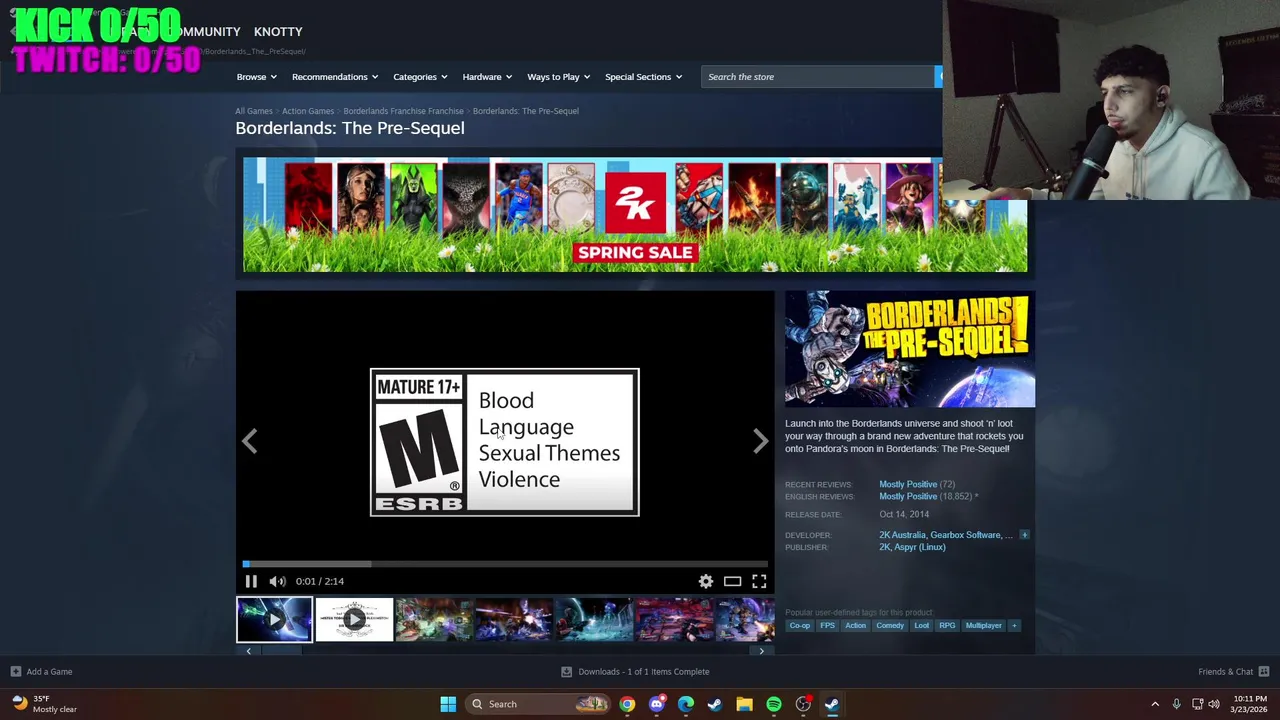Screen dimensions: 1280x720
Task: Open volume control in system tray
Action: [1214, 704]
